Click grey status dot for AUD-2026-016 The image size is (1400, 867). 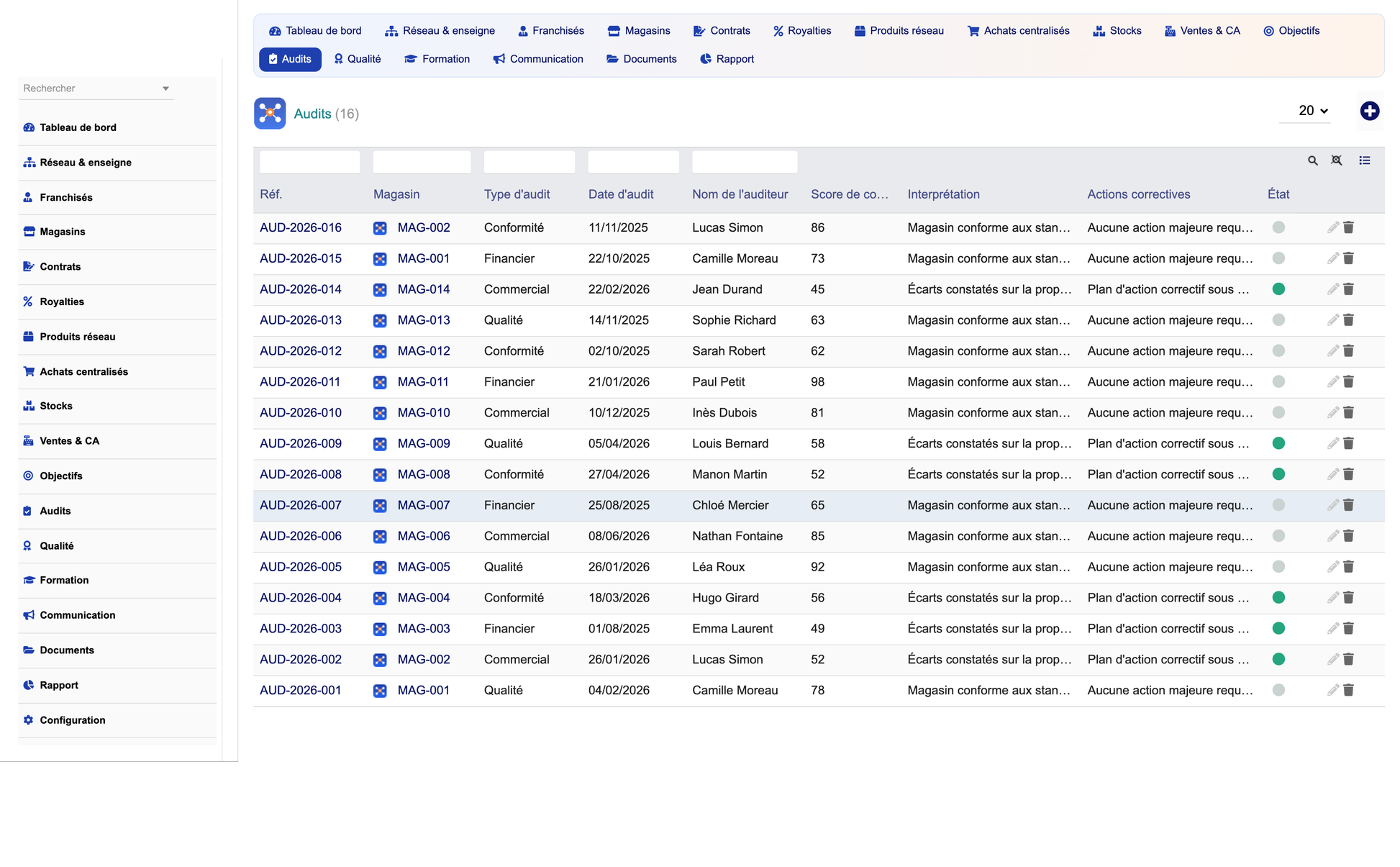(1278, 227)
